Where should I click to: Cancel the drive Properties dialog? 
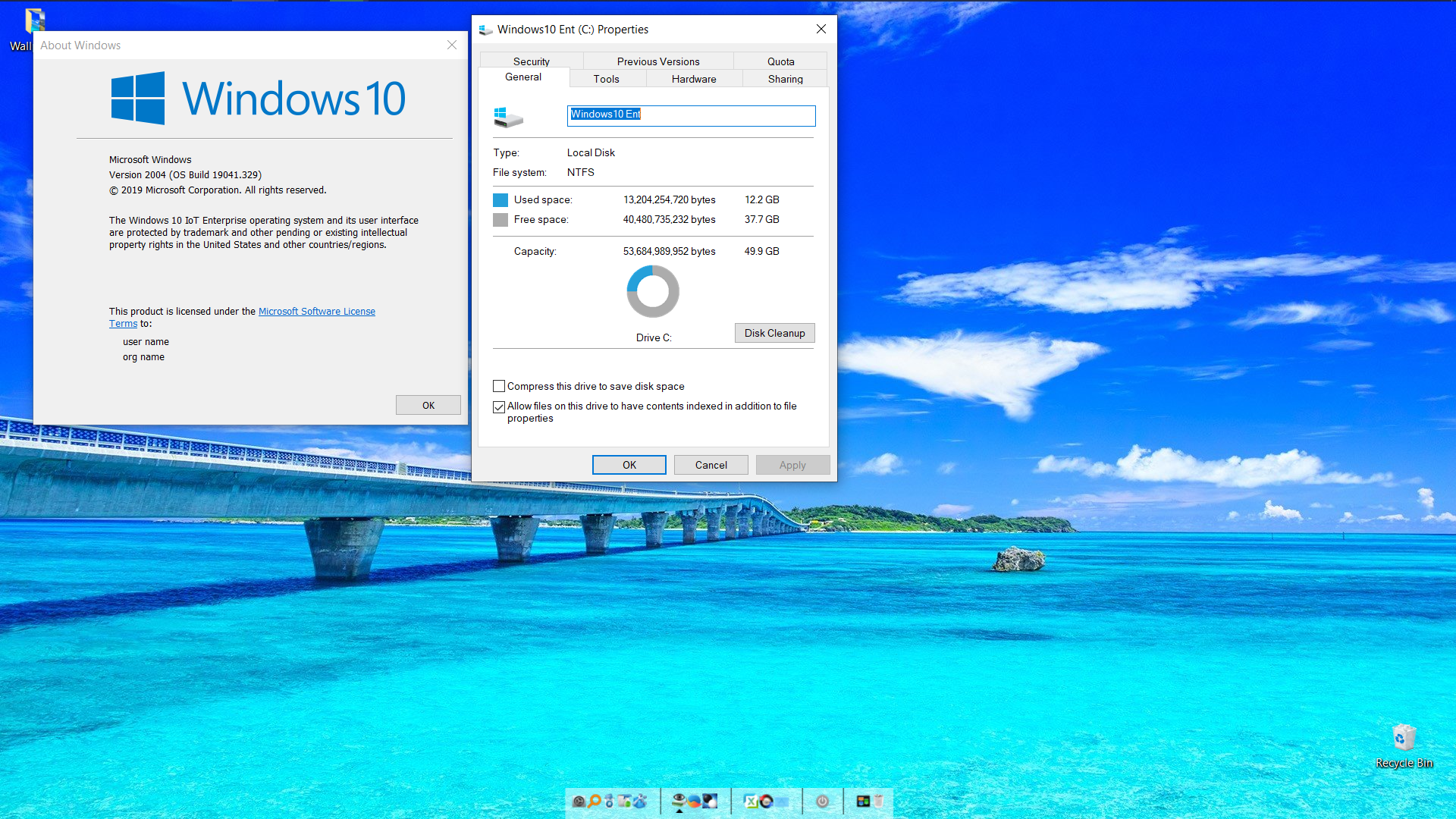coord(711,465)
